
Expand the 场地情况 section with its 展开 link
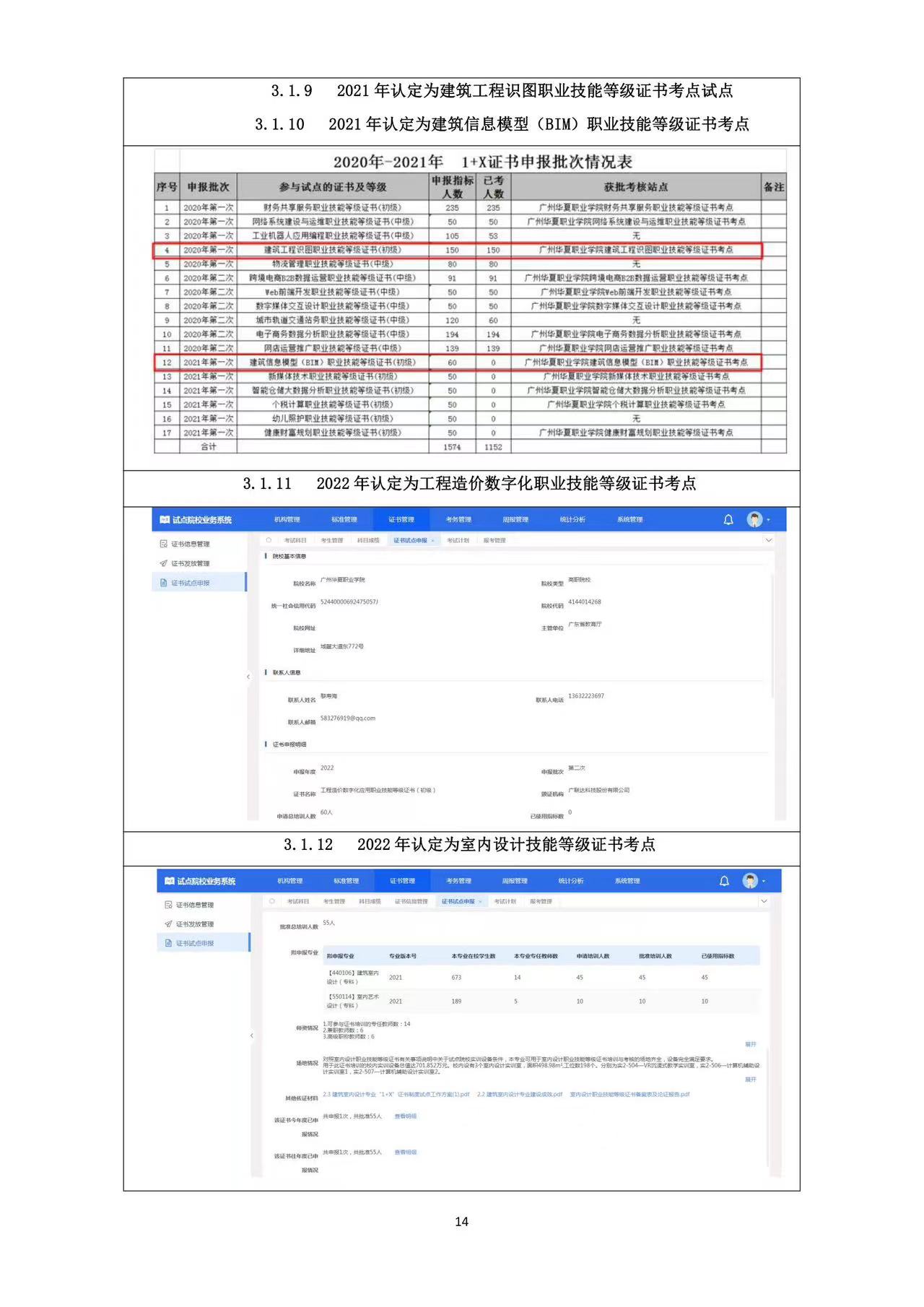click(x=750, y=1080)
